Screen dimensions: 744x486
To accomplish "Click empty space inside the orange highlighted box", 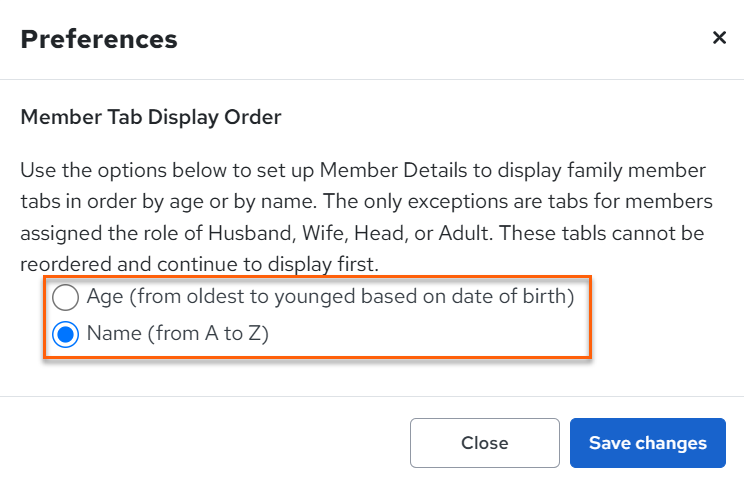I will click(x=427, y=335).
